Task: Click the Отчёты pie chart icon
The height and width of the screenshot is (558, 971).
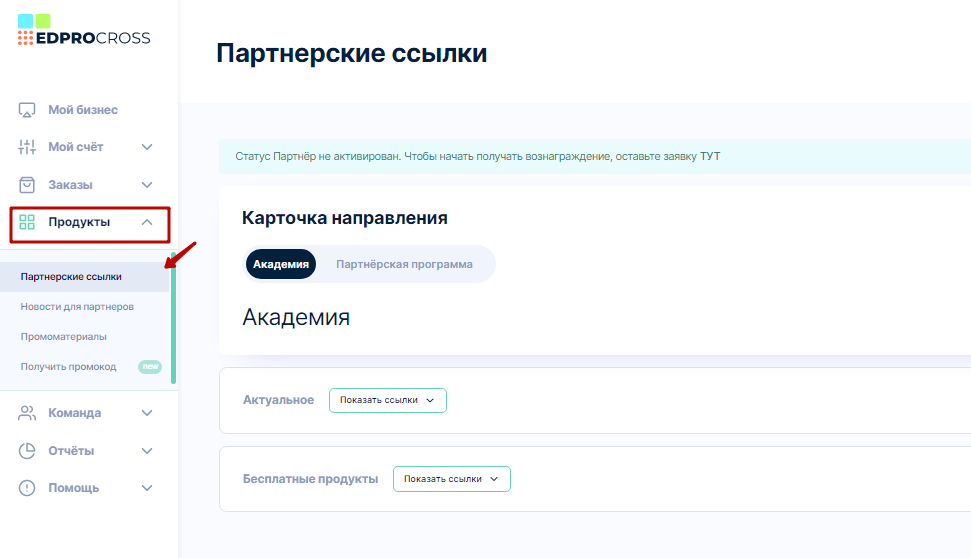Action: (27, 451)
